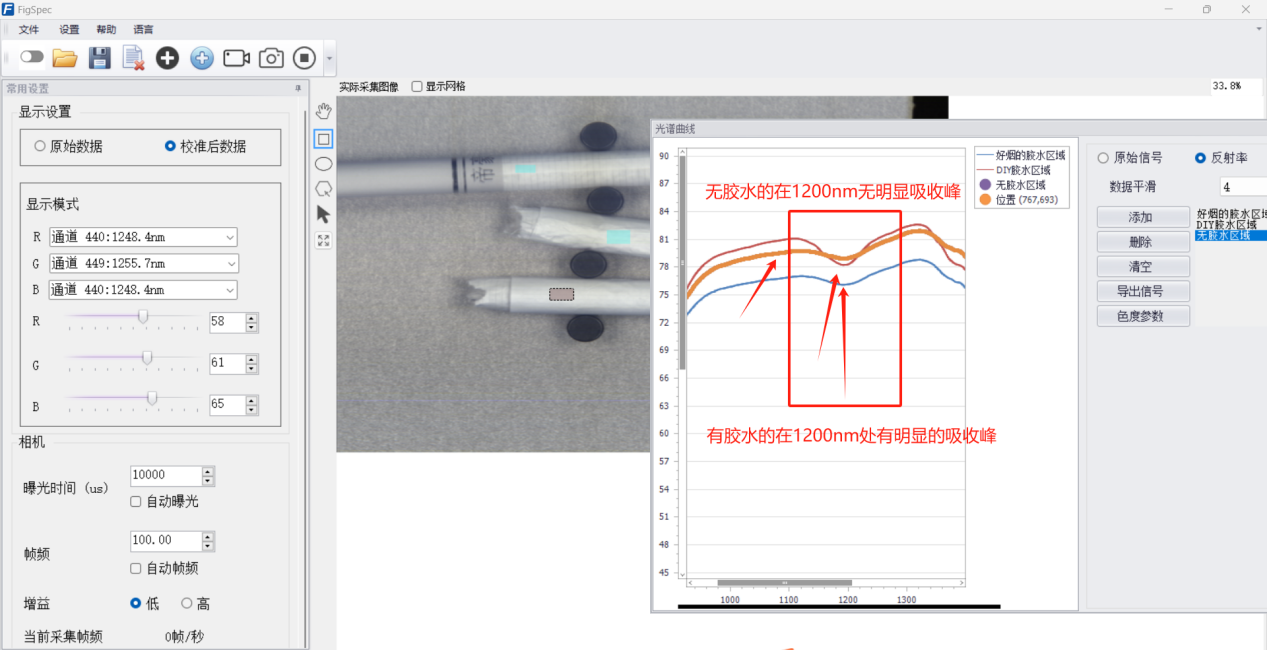
Task: Click the floppy disk save icon
Action: pos(99,58)
